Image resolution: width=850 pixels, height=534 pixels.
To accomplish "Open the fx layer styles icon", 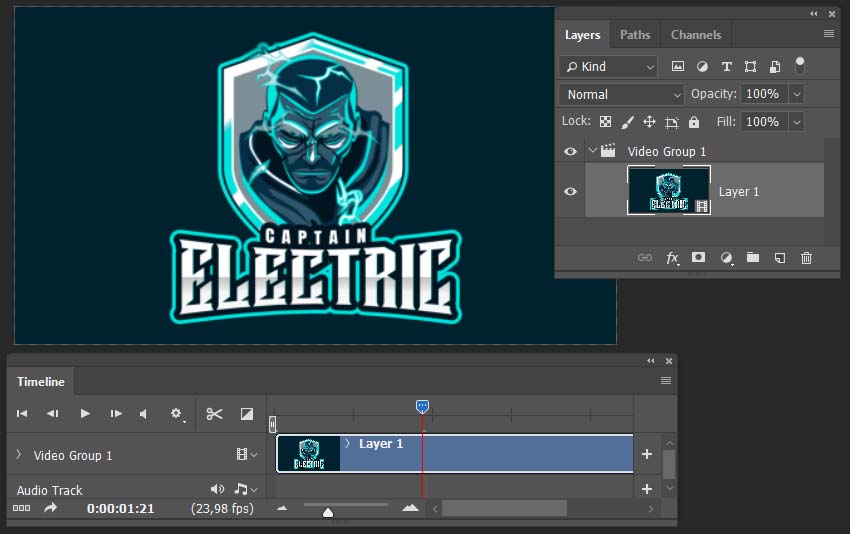I will click(x=672, y=258).
